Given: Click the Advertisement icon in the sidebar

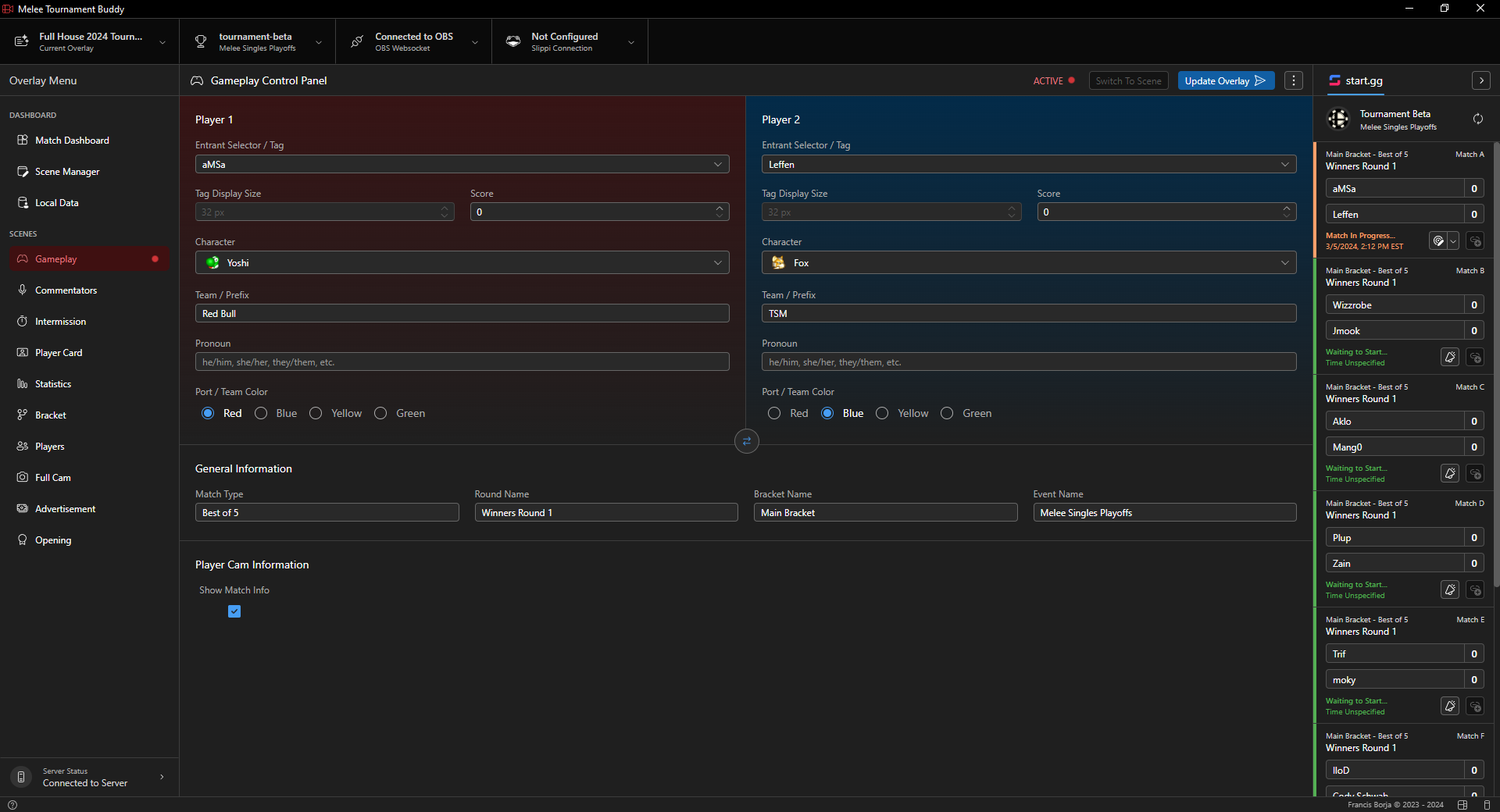Looking at the screenshot, I should [23, 509].
